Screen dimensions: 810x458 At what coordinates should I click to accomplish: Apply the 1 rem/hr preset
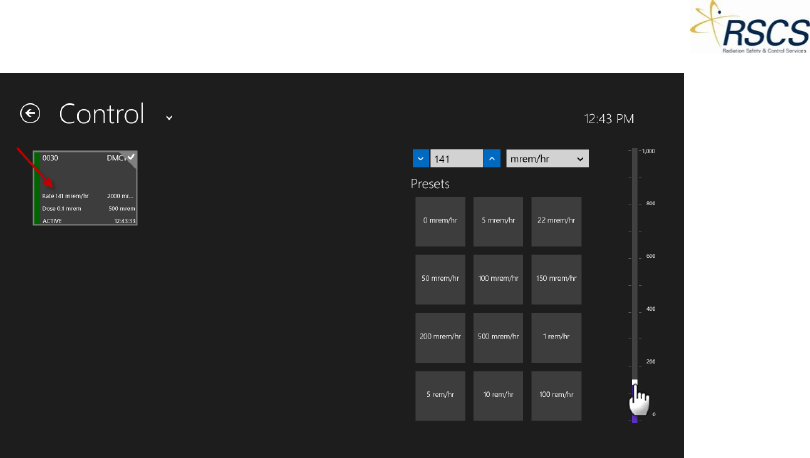[556, 337]
